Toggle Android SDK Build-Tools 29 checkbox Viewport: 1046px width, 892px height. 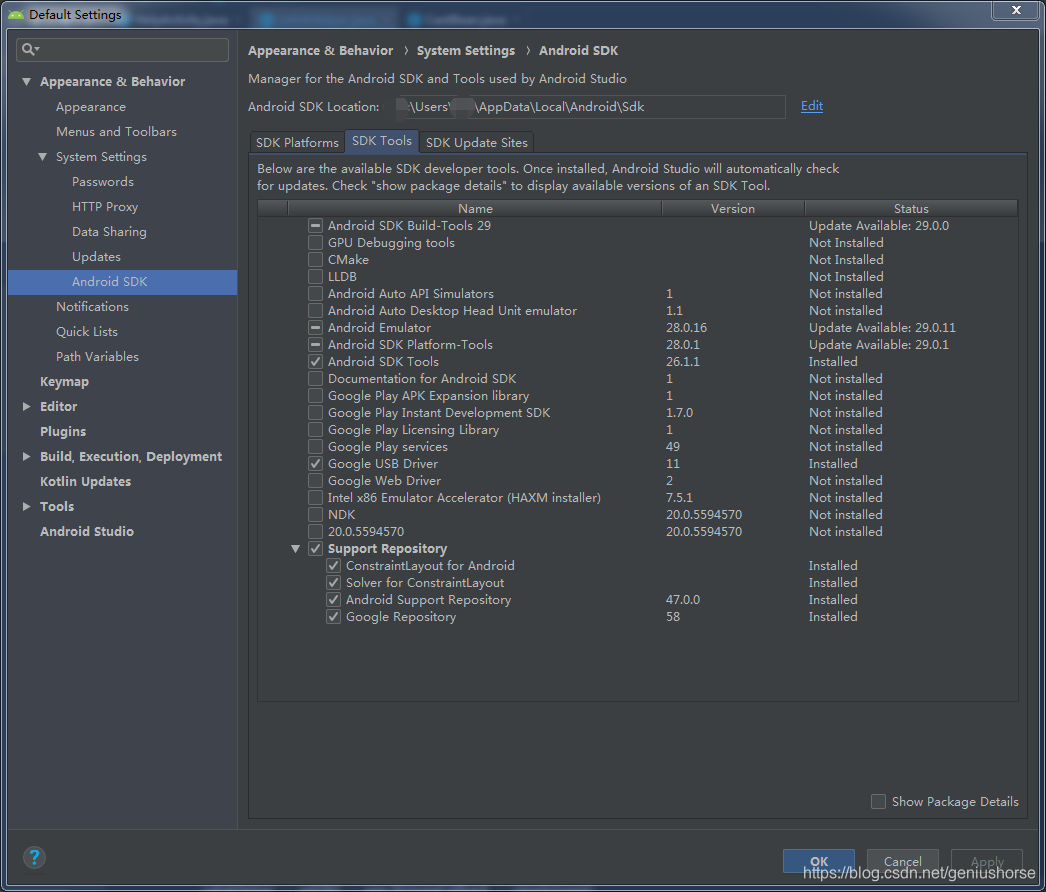[x=316, y=226]
